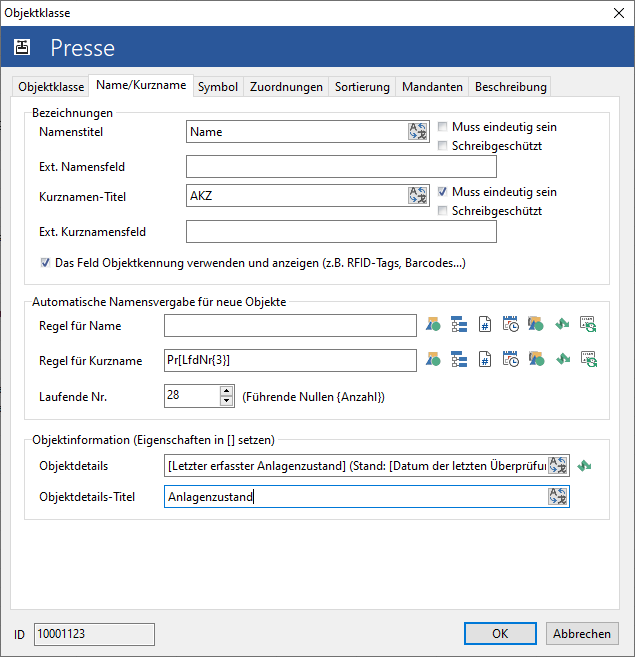This screenshot has height=657, width=635.
Task: Click the empty Regel für Name field
Action: click(x=290, y=326)
